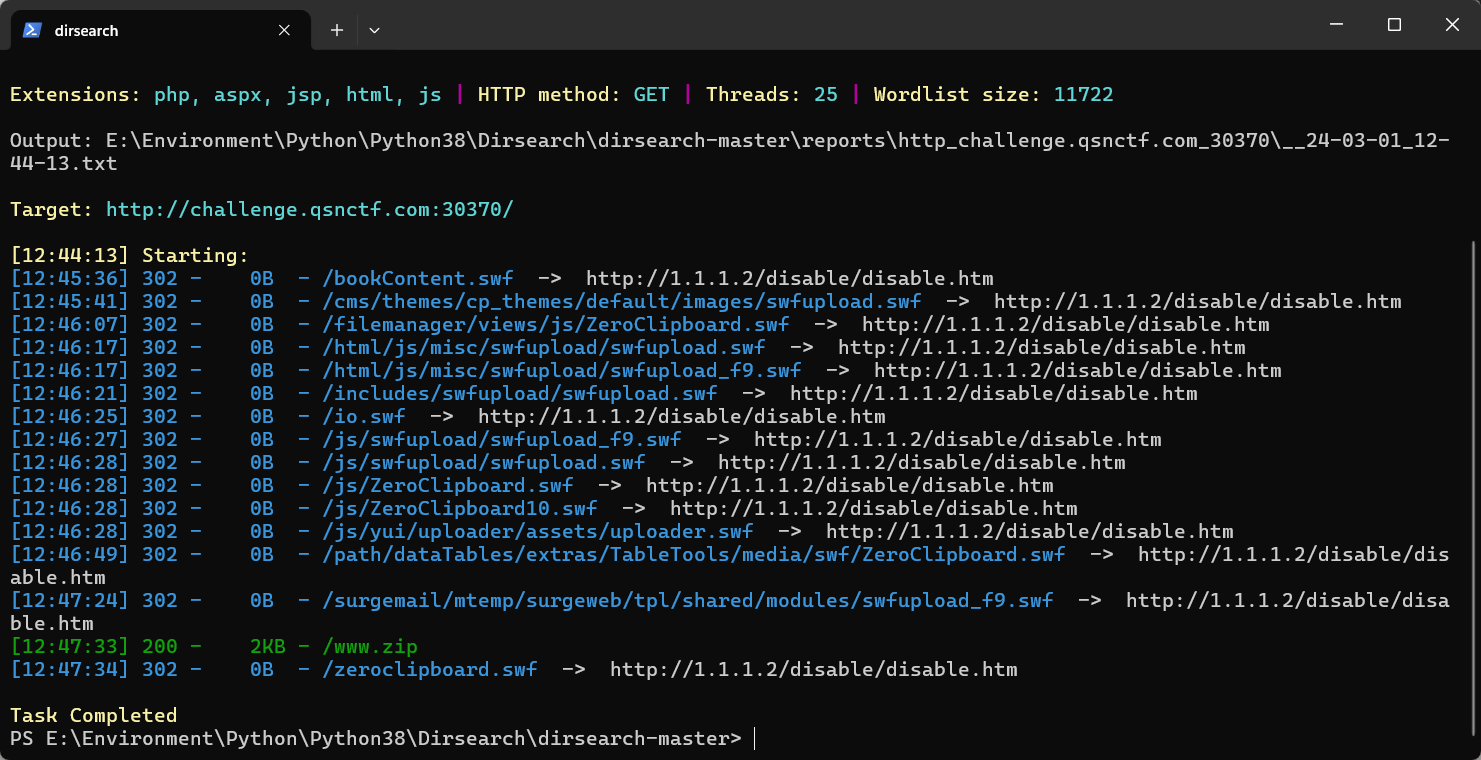Click the Output report file path
The image size is (1481, 760).
[730, 151]
